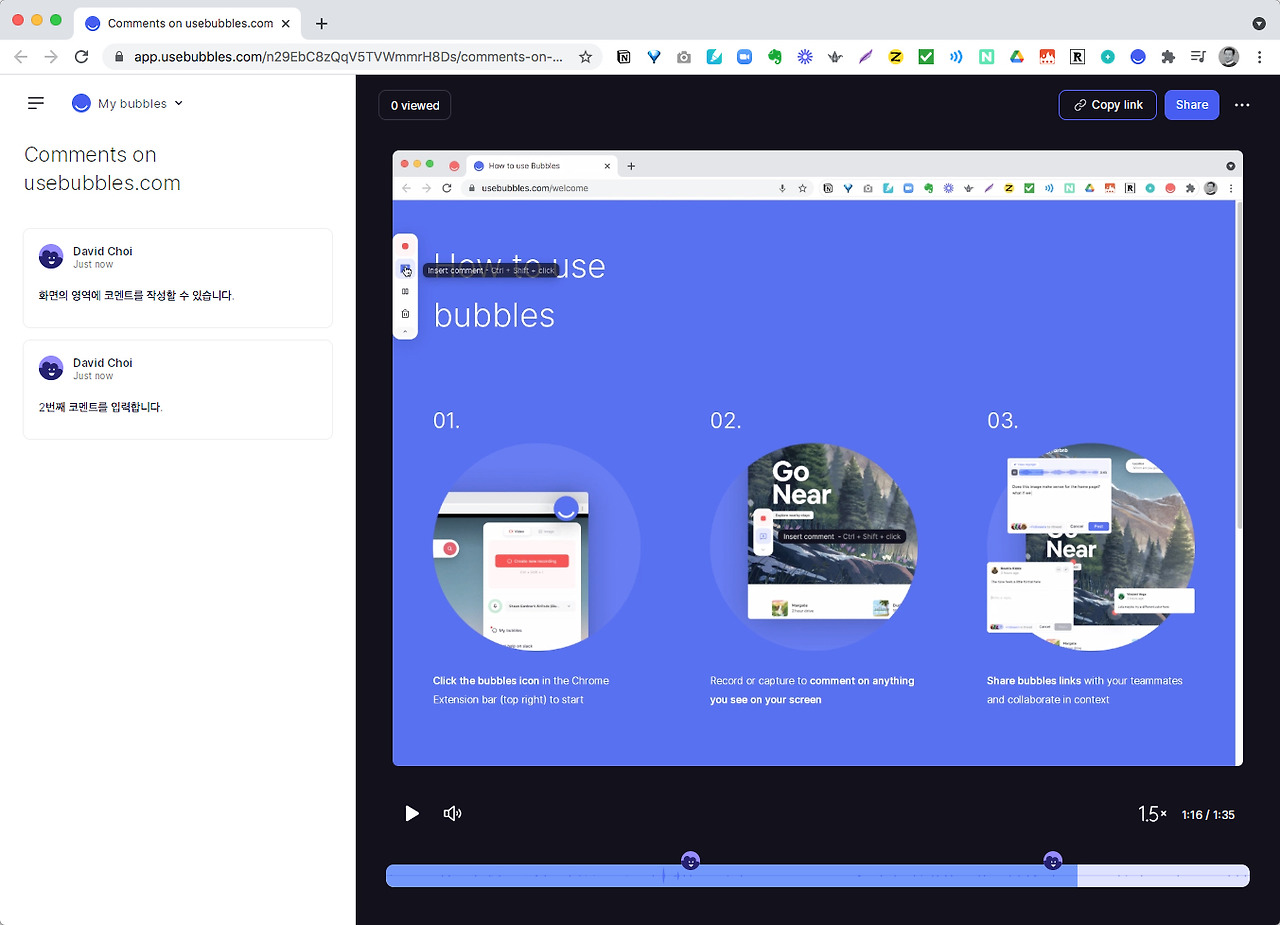Open the Bubbles extension in Chrome toolbar
The height and width of the screenshot is (925, 1280).
click(1138, 57)
